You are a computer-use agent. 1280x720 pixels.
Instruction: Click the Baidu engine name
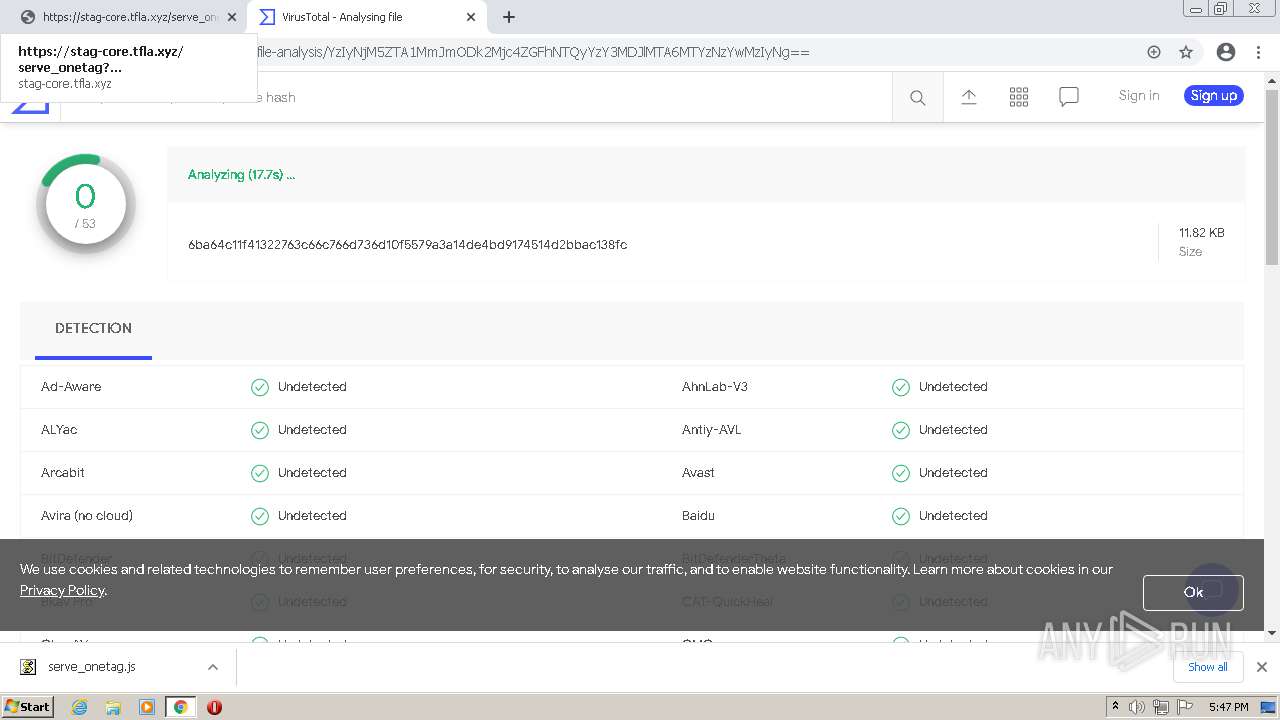(698, 516)
